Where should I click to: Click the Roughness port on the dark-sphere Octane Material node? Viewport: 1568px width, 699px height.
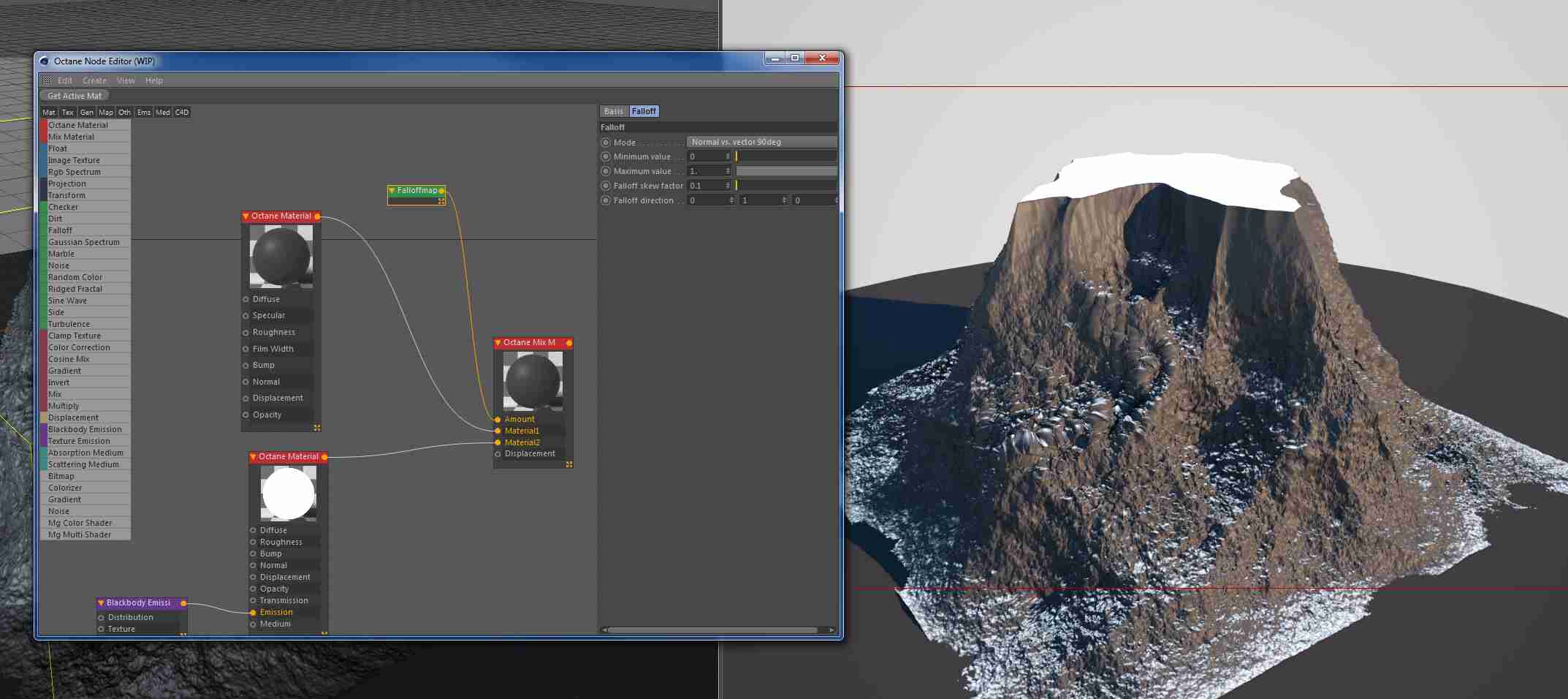coord(246,333)
